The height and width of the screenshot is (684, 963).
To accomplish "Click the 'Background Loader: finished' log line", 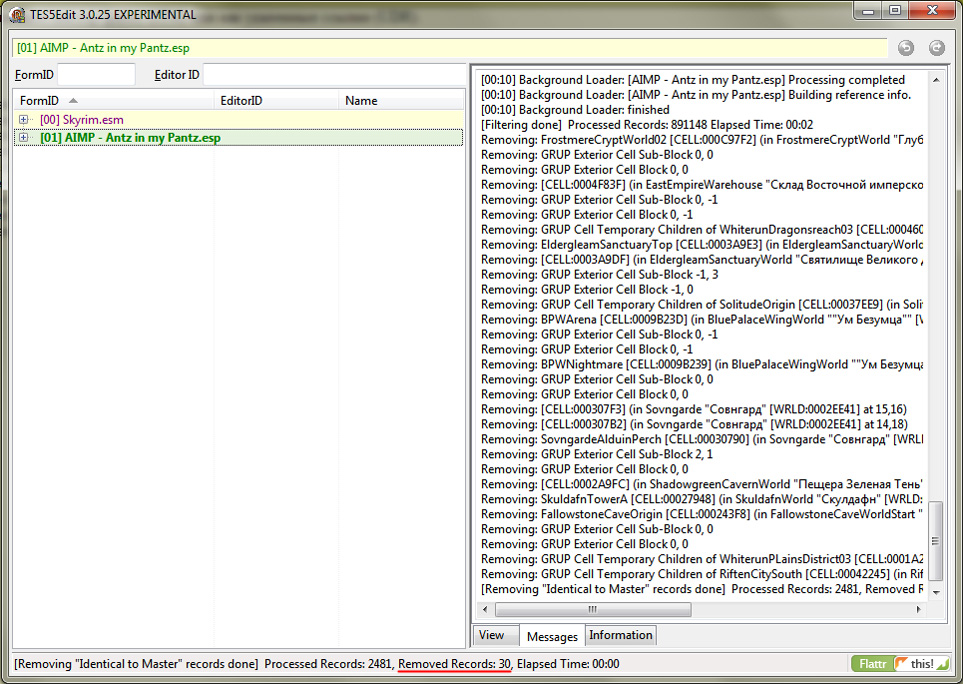I will [x=575, y=109].
